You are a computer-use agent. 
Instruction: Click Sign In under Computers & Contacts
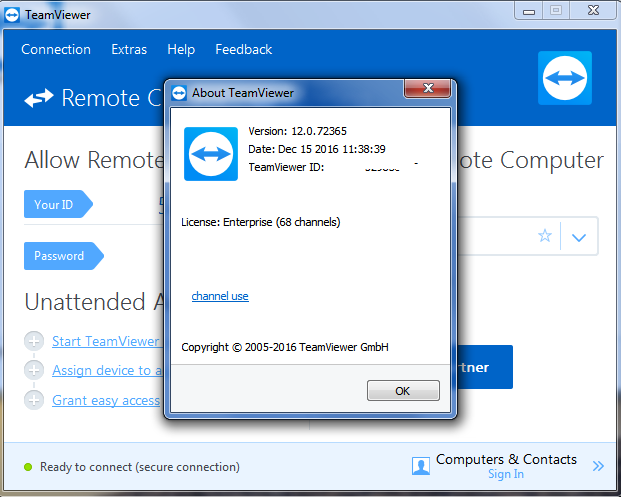click(x=506, y=474)
